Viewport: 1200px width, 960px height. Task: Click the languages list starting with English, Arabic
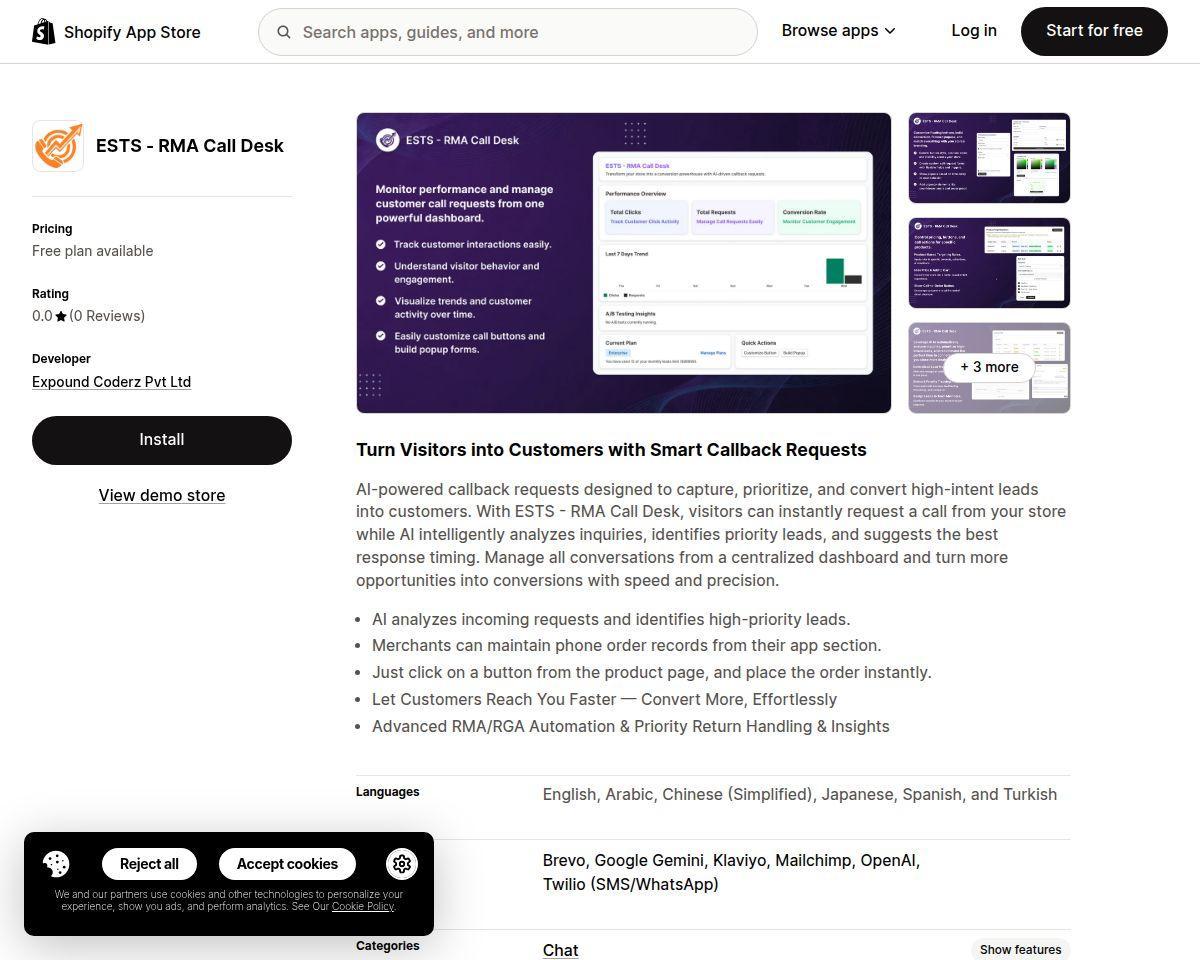(x=800, y=794)
